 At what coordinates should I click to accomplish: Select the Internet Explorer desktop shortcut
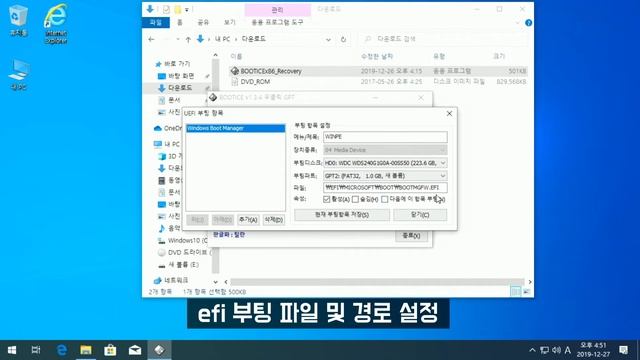56,24
